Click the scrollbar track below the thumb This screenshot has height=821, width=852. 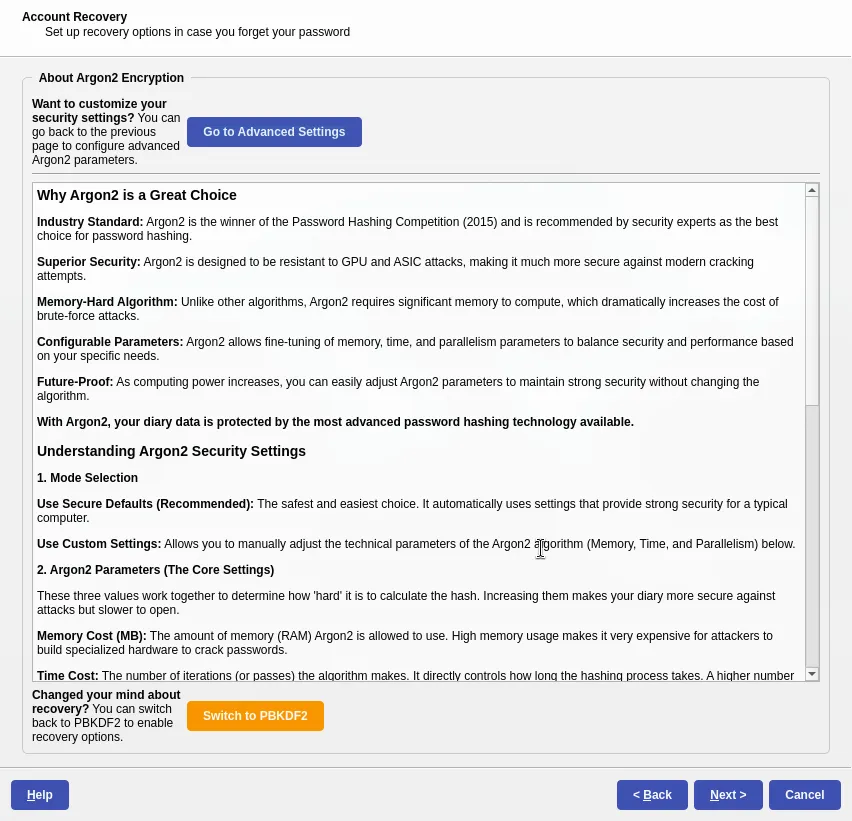click(x=812, y=540)
